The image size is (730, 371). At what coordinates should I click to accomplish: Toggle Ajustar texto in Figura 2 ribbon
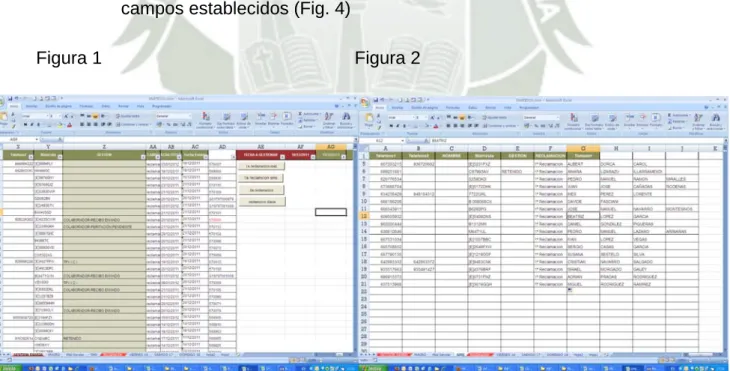coord(494,117)
